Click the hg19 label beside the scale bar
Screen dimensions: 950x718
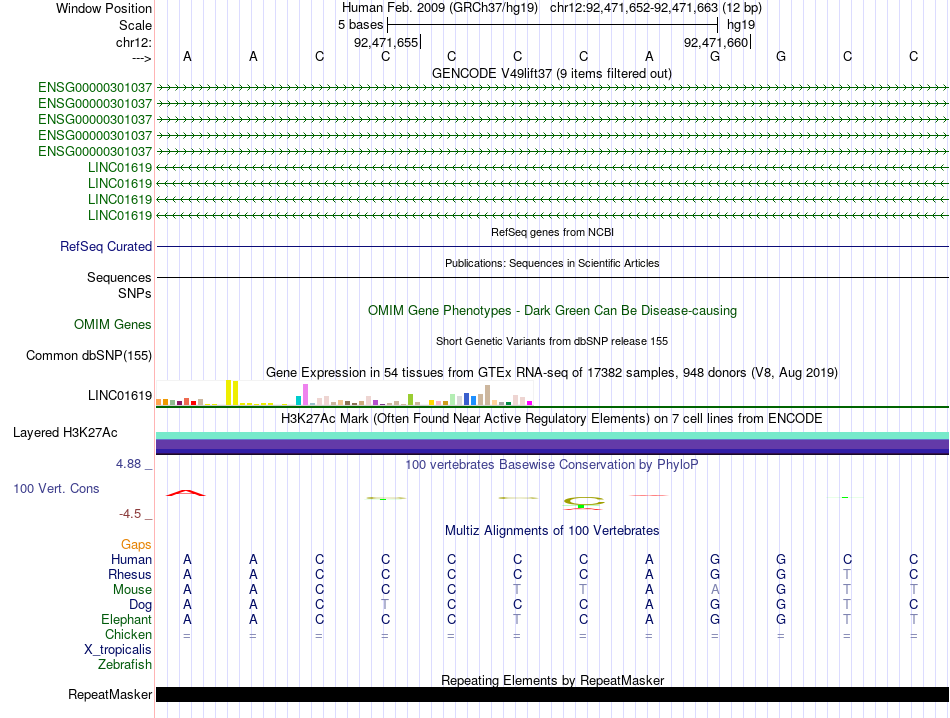point(740,25)
